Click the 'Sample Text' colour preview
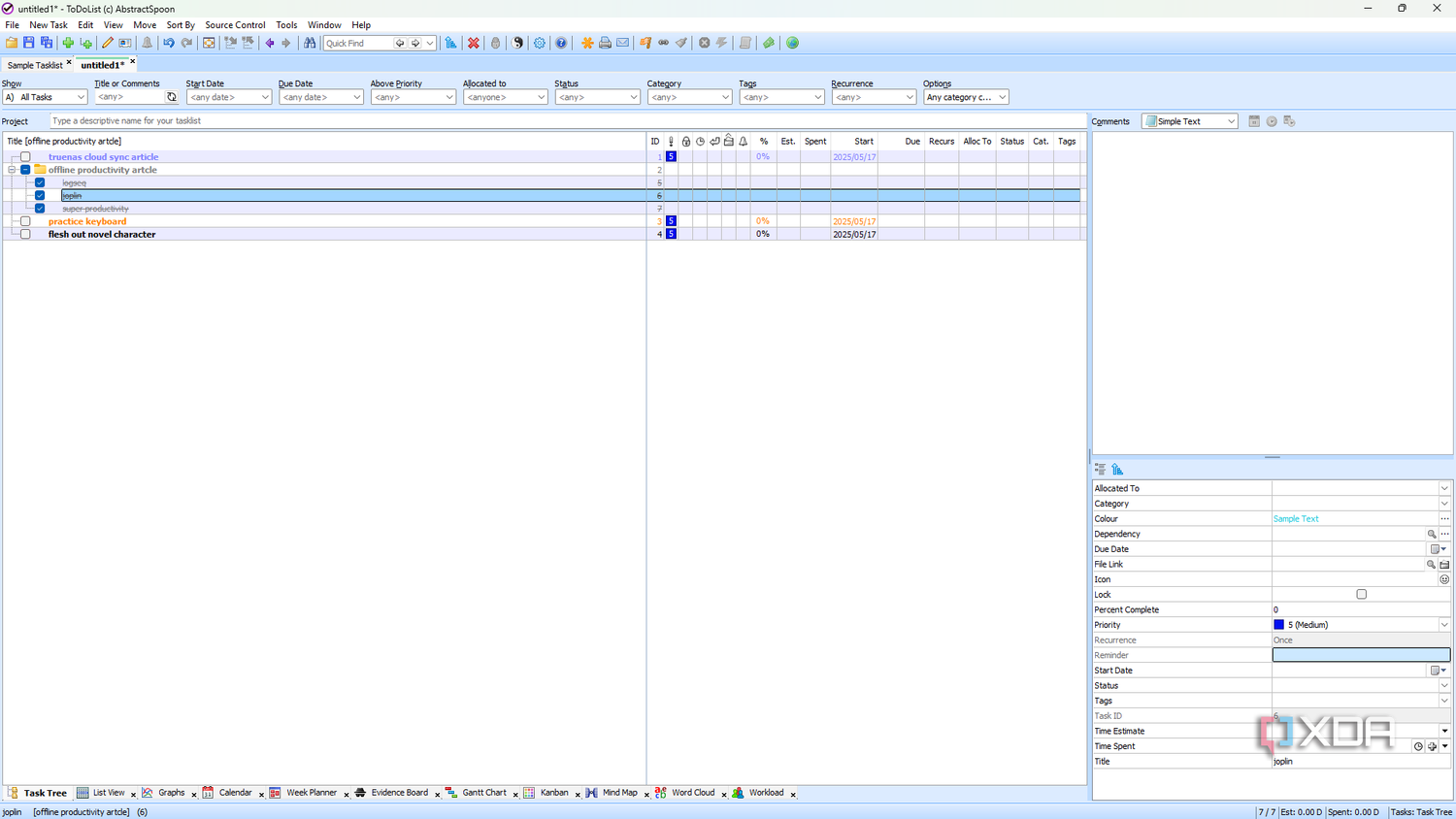 click(1296, 519)
